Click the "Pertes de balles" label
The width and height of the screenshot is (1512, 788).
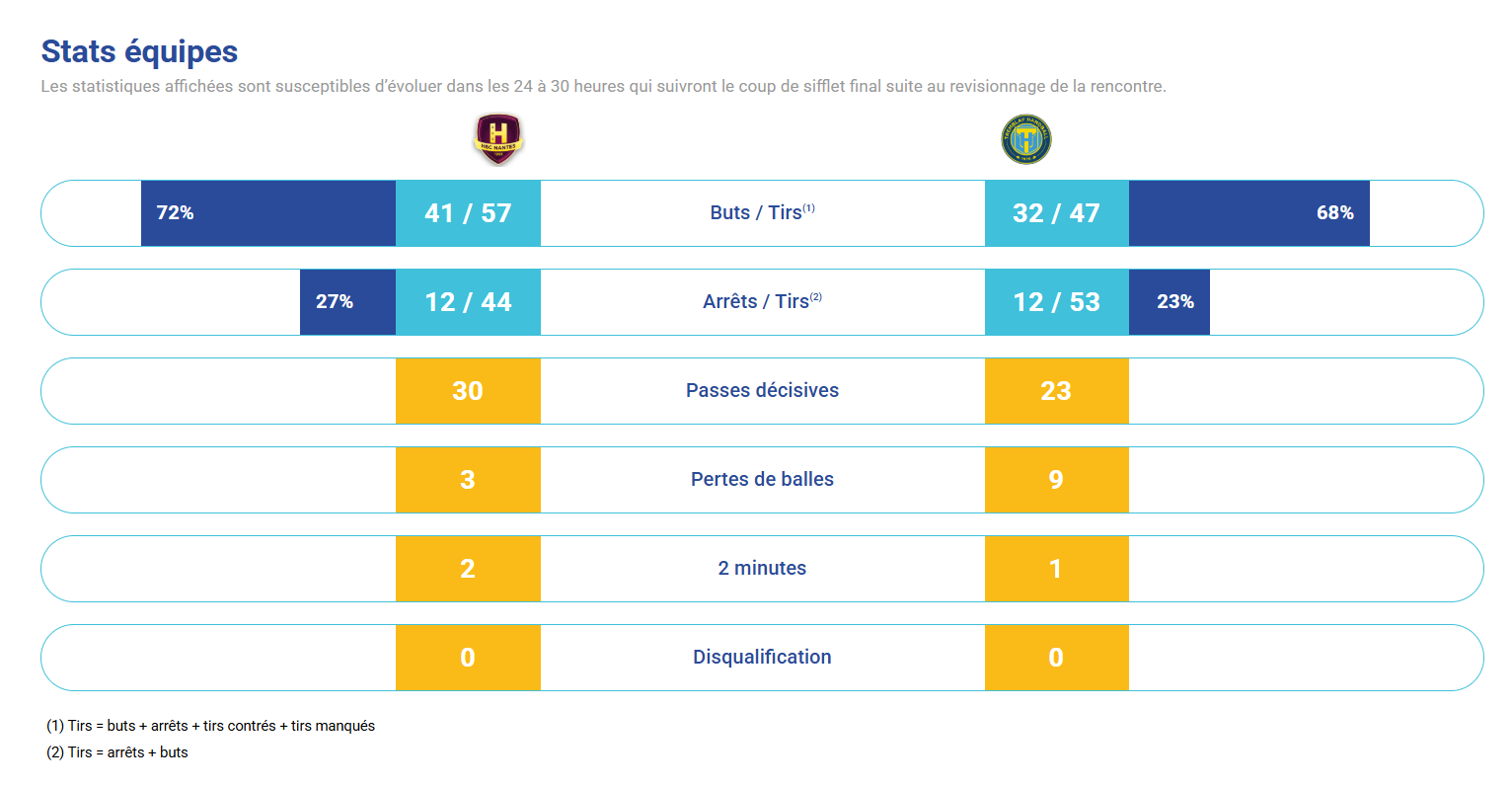pos(762,480)
